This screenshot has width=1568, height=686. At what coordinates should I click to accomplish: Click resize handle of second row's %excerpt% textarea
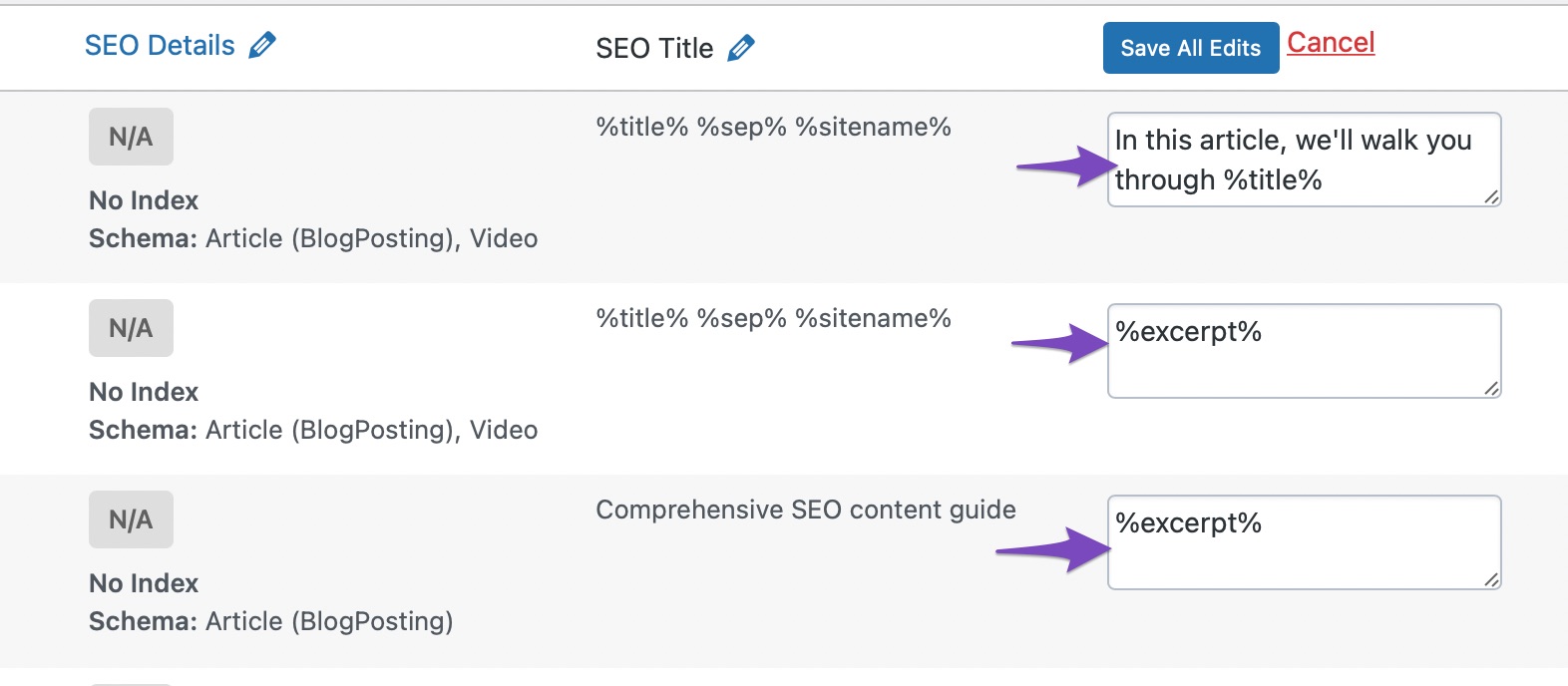(x=1491, y=389)
